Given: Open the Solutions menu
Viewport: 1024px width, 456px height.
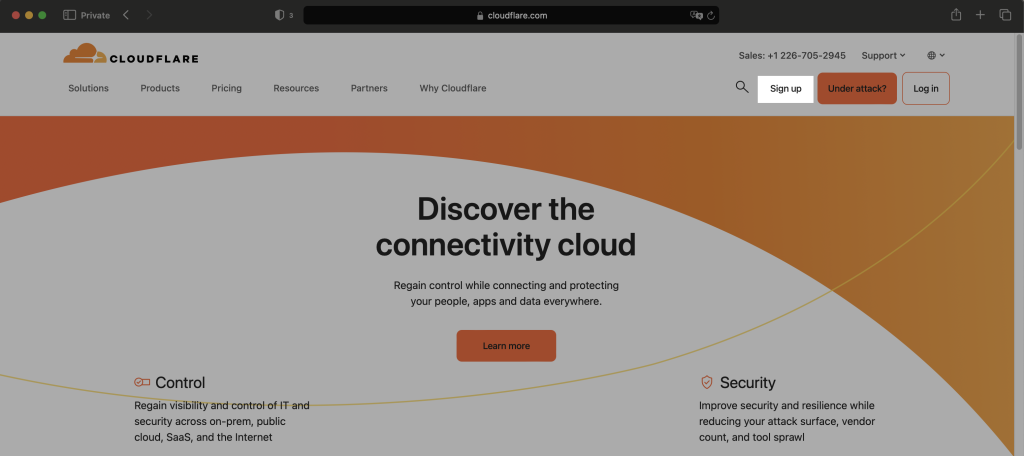Looking at the screenshot, I should tap(88, 88).
